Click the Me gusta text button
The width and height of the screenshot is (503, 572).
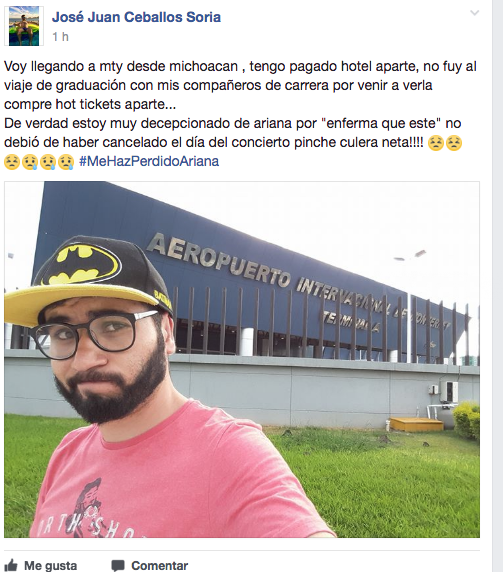50,566
